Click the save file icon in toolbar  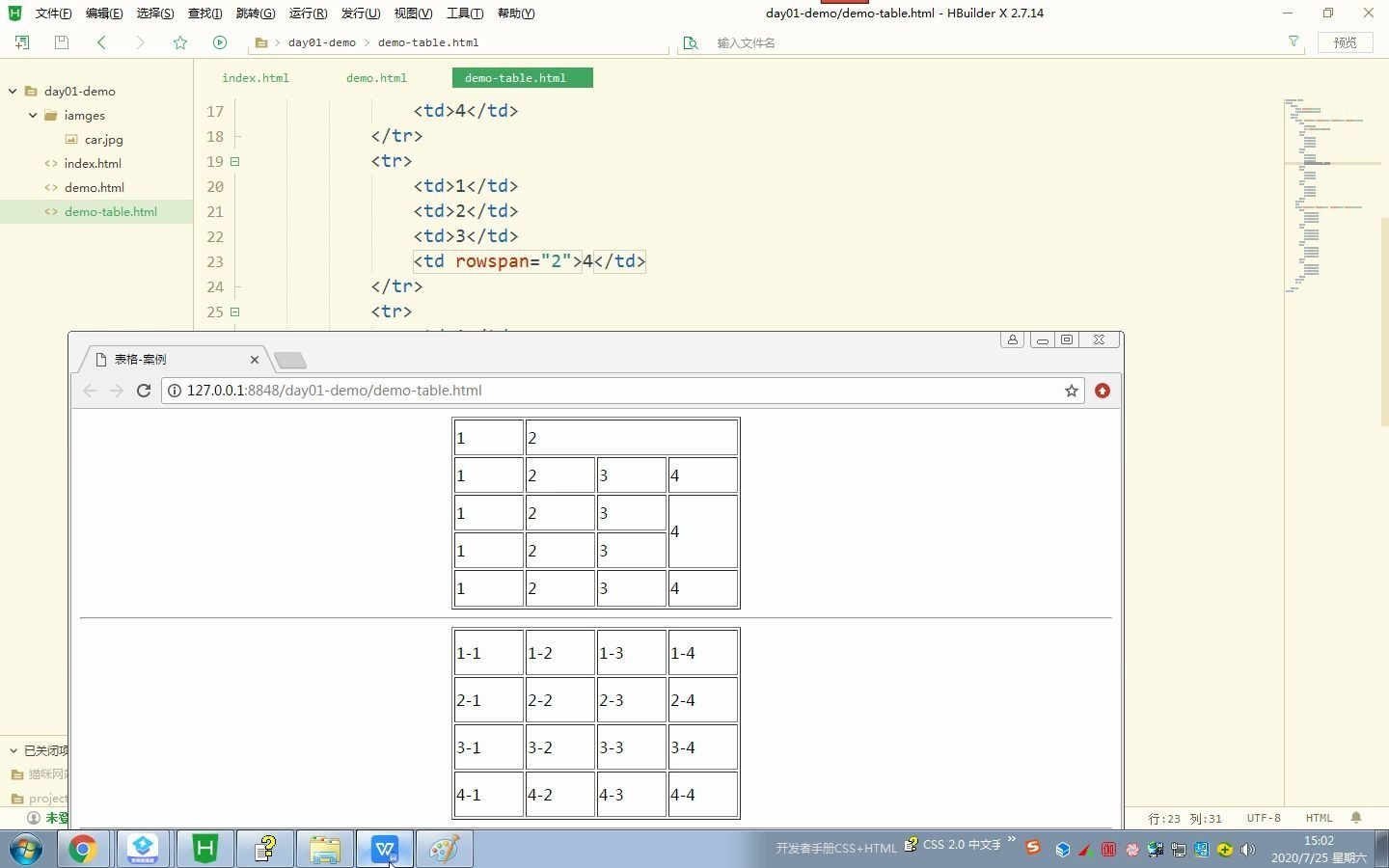62,42
